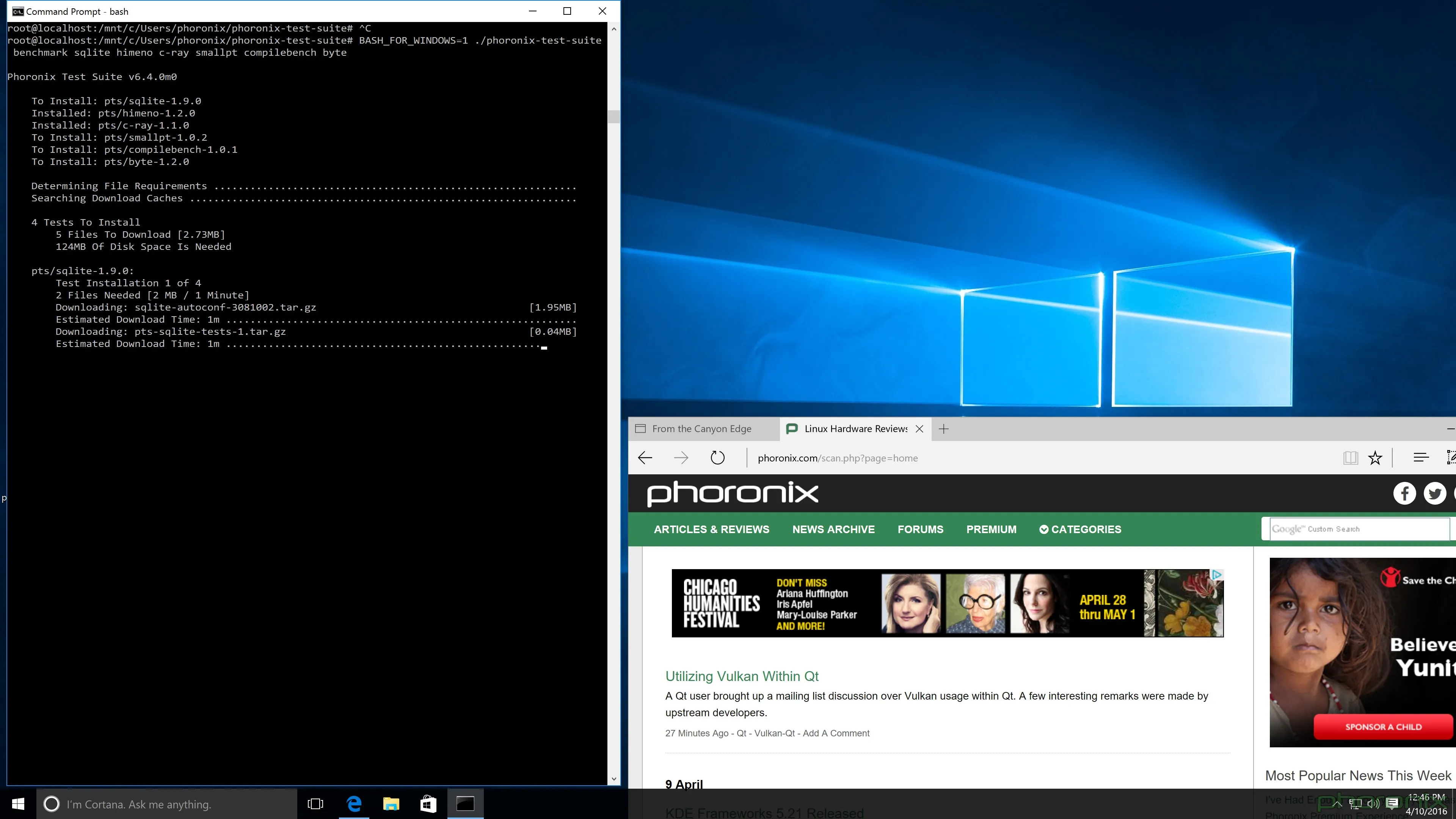Open the Qt tag link
The height and width of the screenshot is (819, 1456).
coord(742,734)
